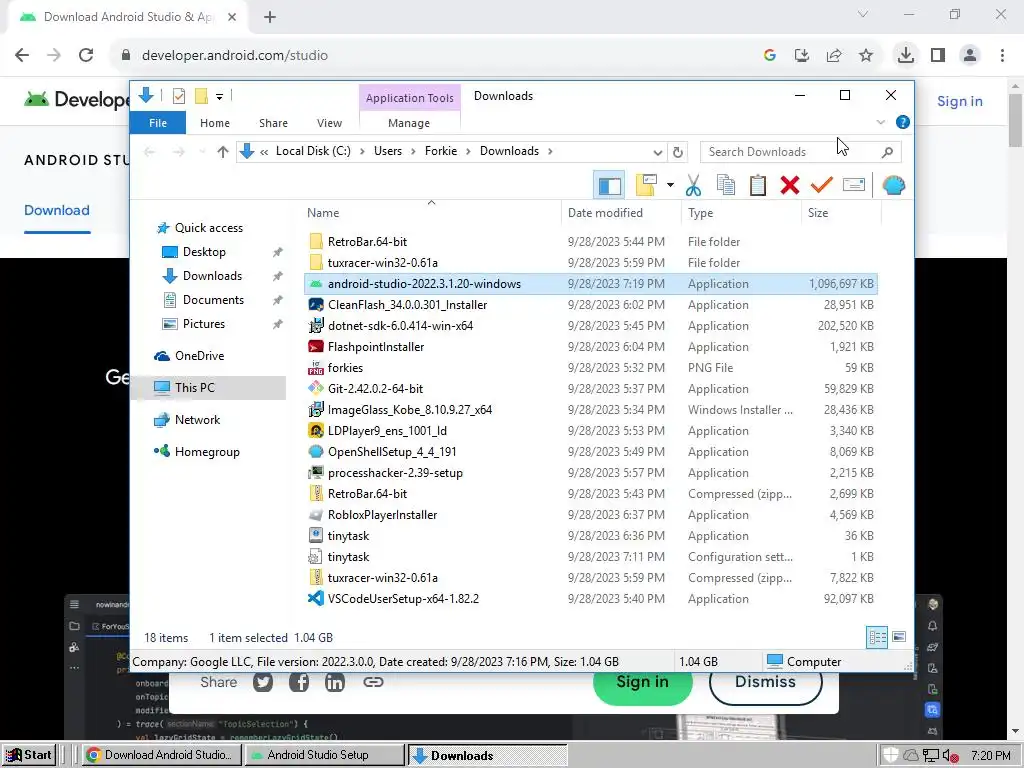Open the chevron after Users in path
1024x768 pixels.
(x=413, y=152)
